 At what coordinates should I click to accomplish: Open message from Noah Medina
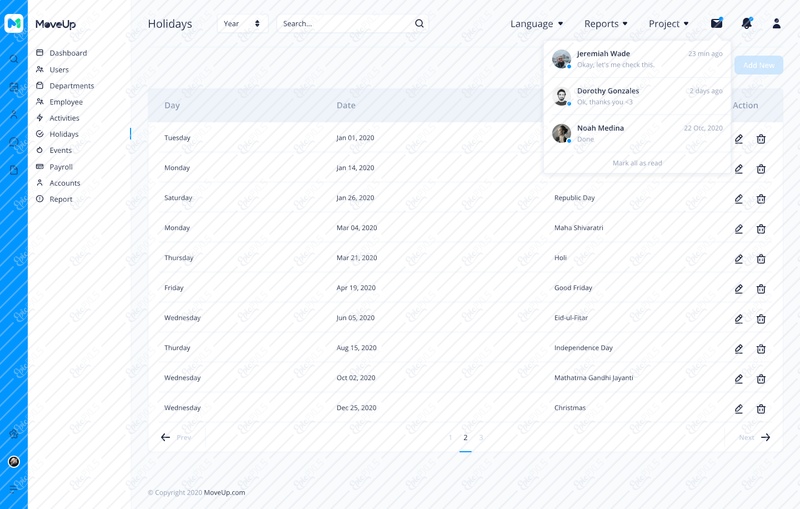click(637, 134)
